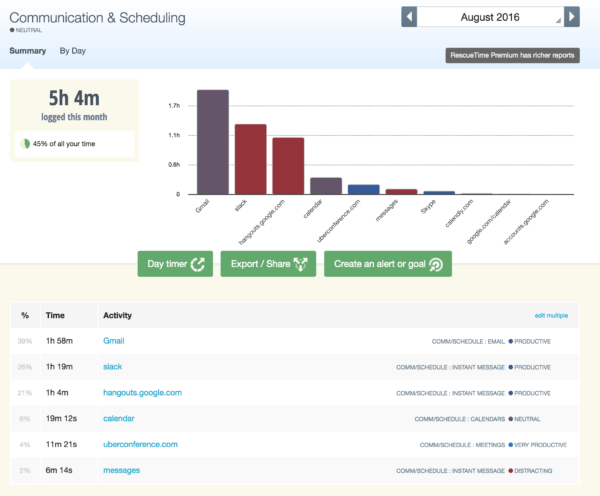Image resolution: width=600 pixels, height=496 pixels.
Task: Open the calendar activity link
Action: point(119,418)
